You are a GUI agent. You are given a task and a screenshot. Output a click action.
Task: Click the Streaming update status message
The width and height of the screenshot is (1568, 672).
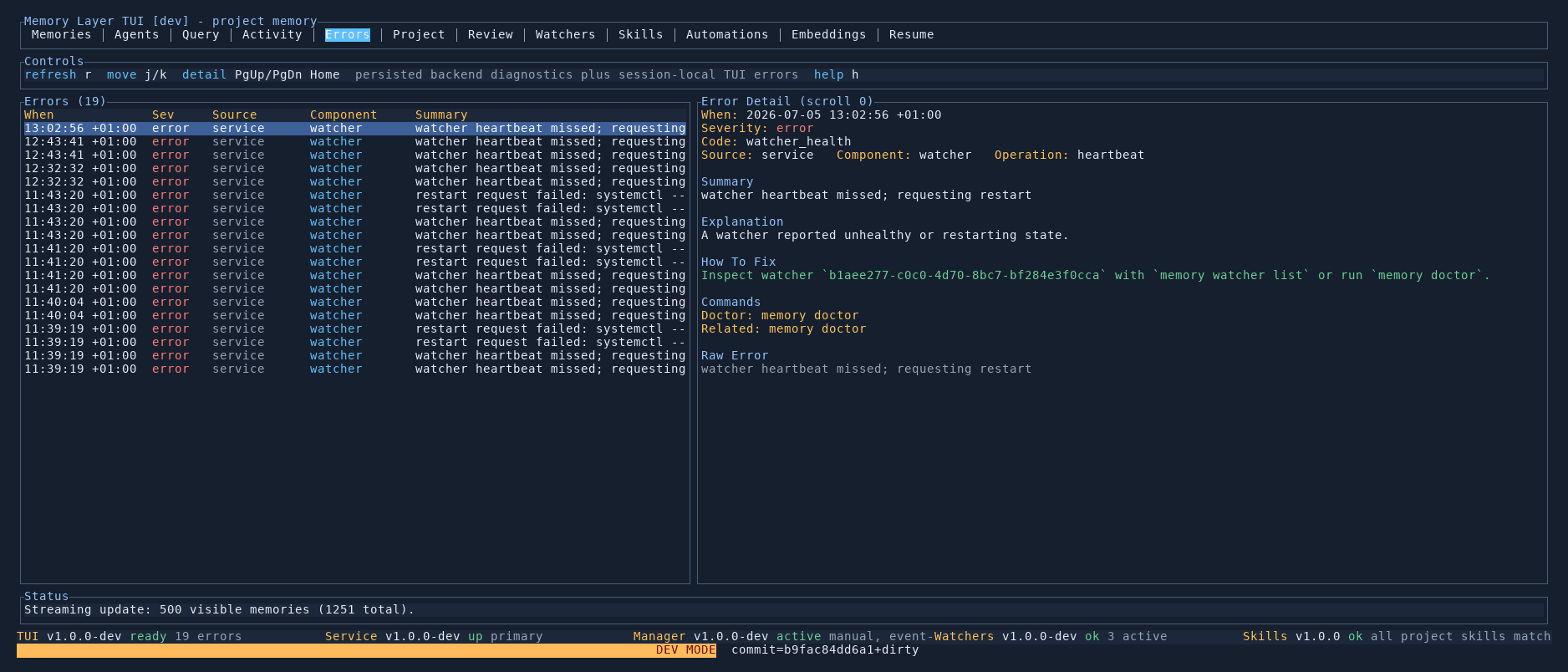[x=219, y=609]
